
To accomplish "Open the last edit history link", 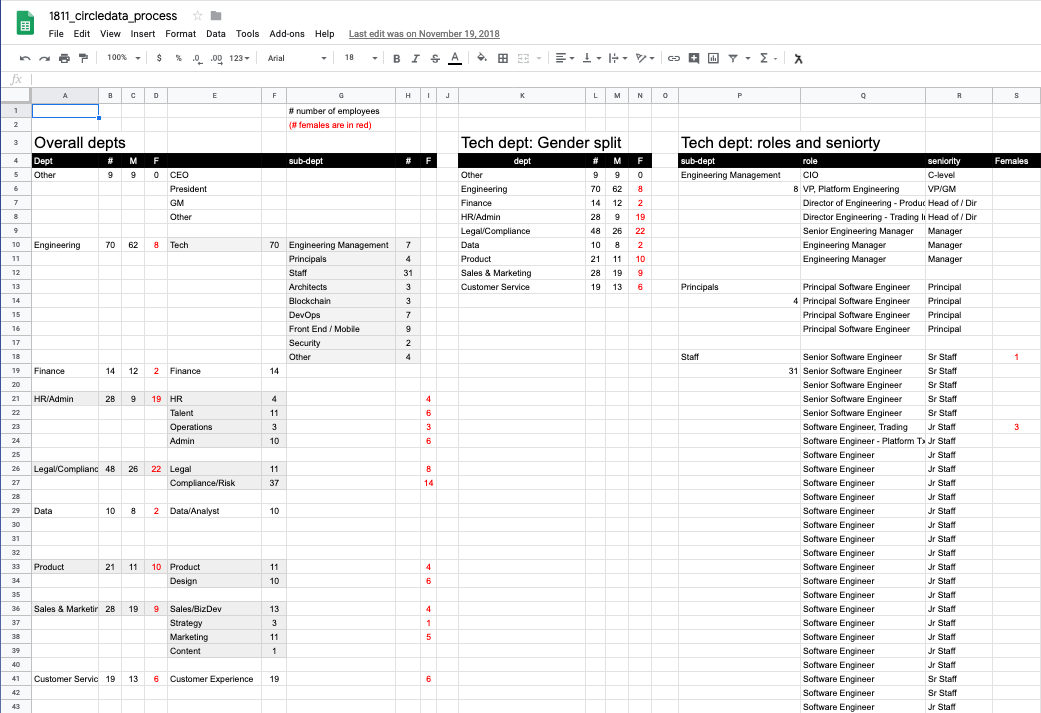I will coord(424,34).
